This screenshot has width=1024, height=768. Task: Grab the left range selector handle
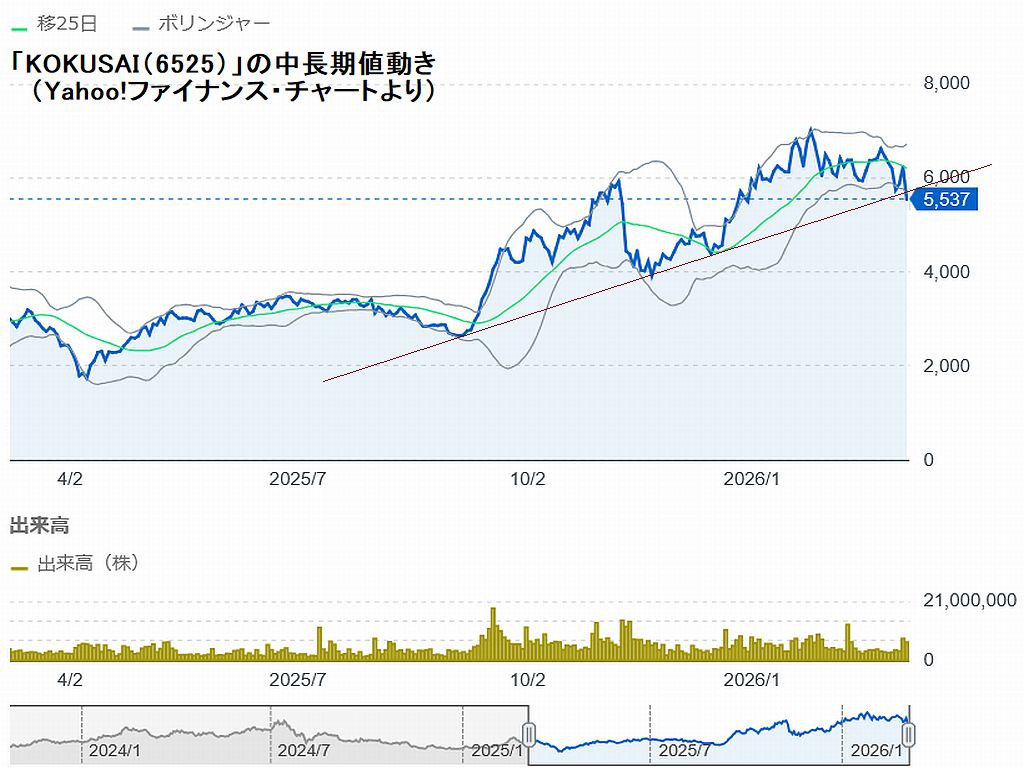pyautogui.click(x=529, y=737)
